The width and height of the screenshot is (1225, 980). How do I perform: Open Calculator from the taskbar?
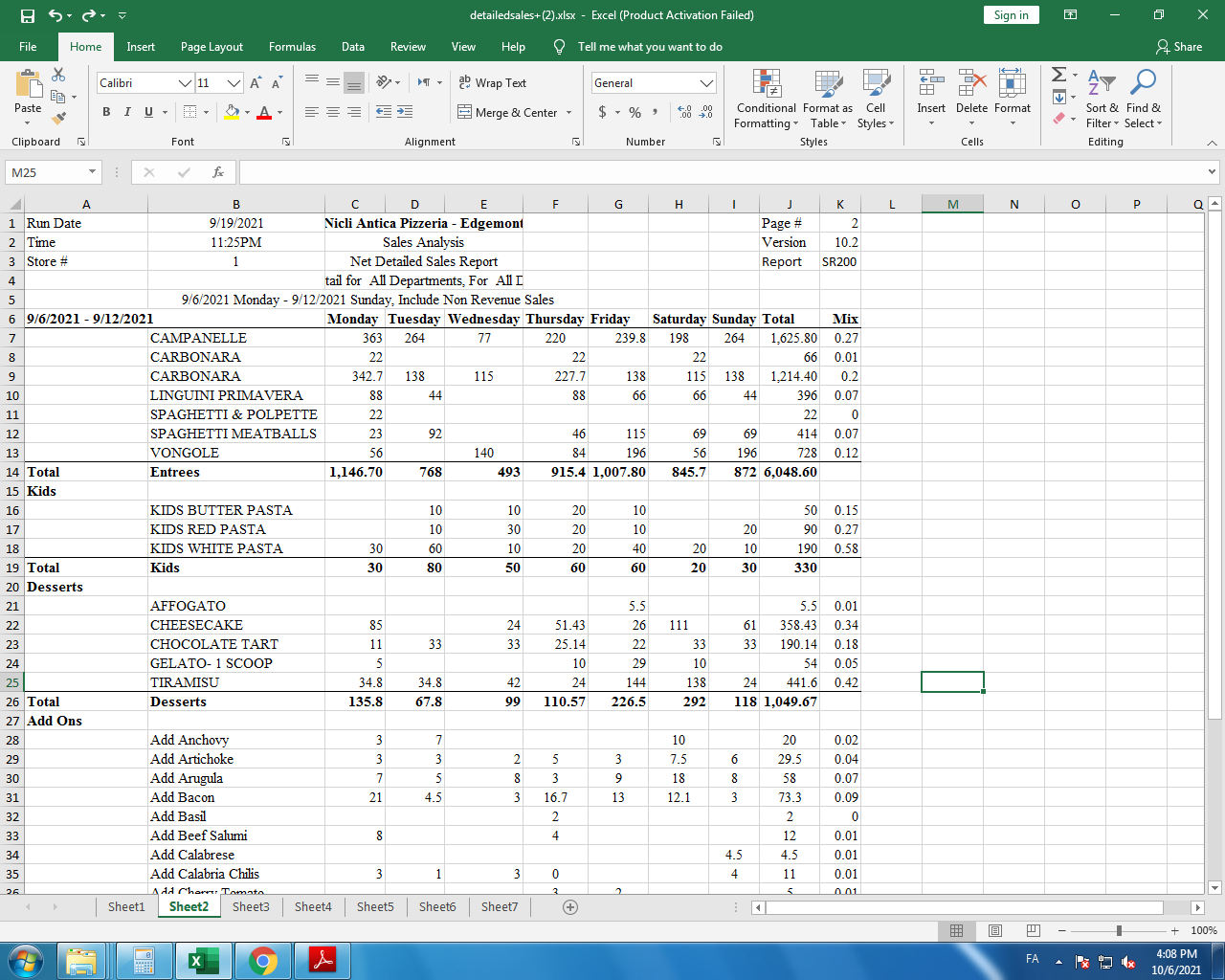click(144, 961)
